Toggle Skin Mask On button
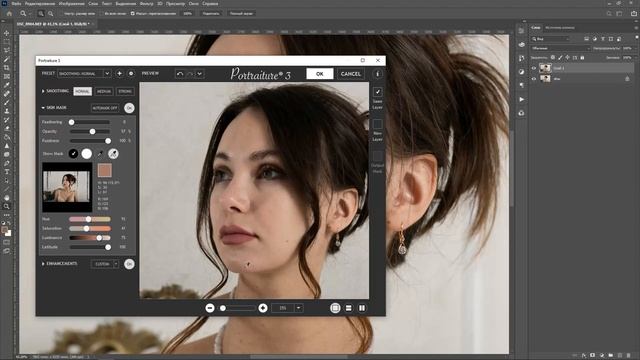The image size is (640, 360). point(129,108)
